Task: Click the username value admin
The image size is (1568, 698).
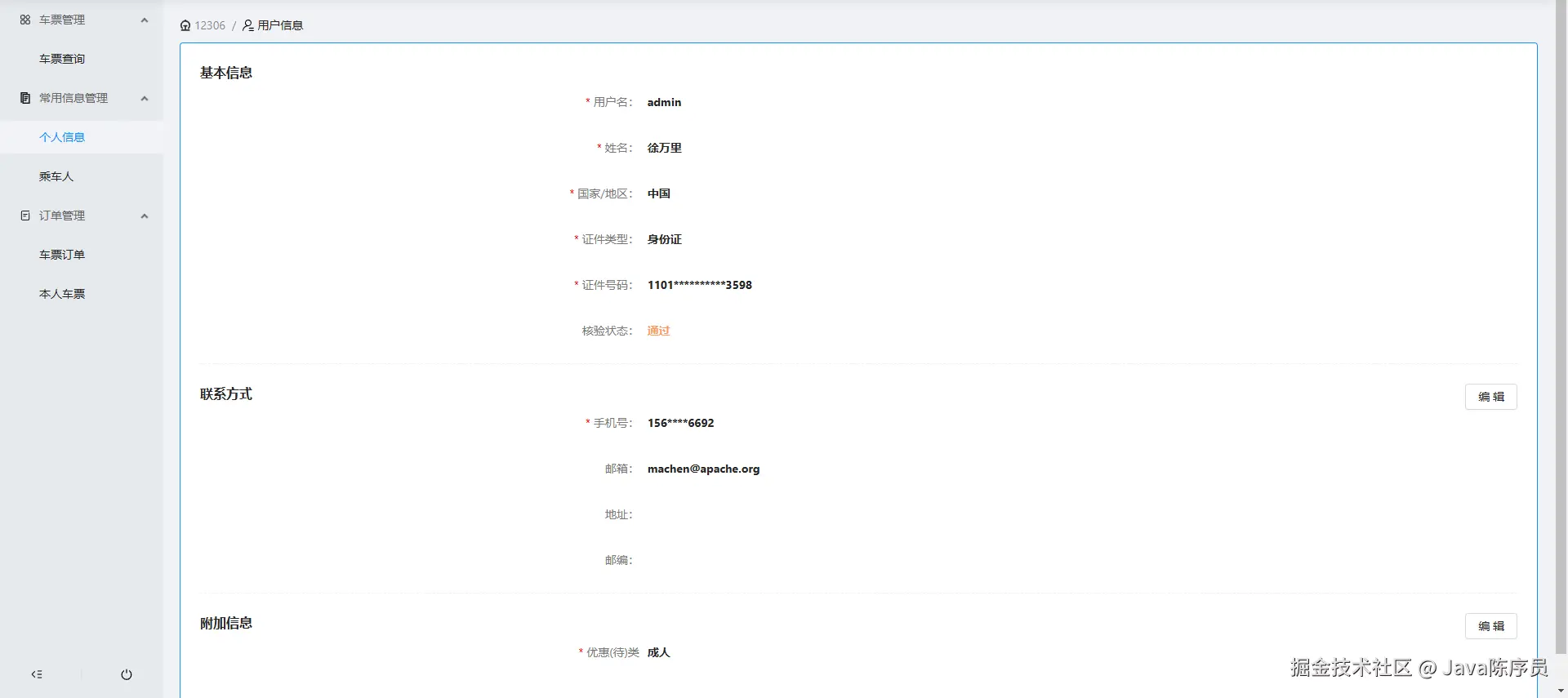Action: [664, 102]
